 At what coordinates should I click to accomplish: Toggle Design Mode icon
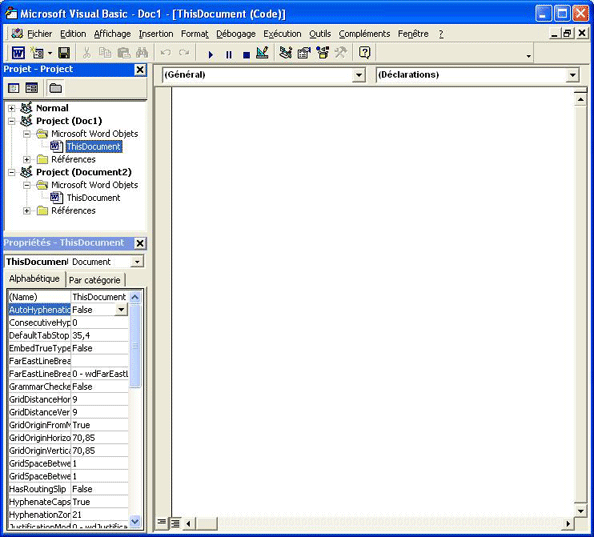pos(263,53)
